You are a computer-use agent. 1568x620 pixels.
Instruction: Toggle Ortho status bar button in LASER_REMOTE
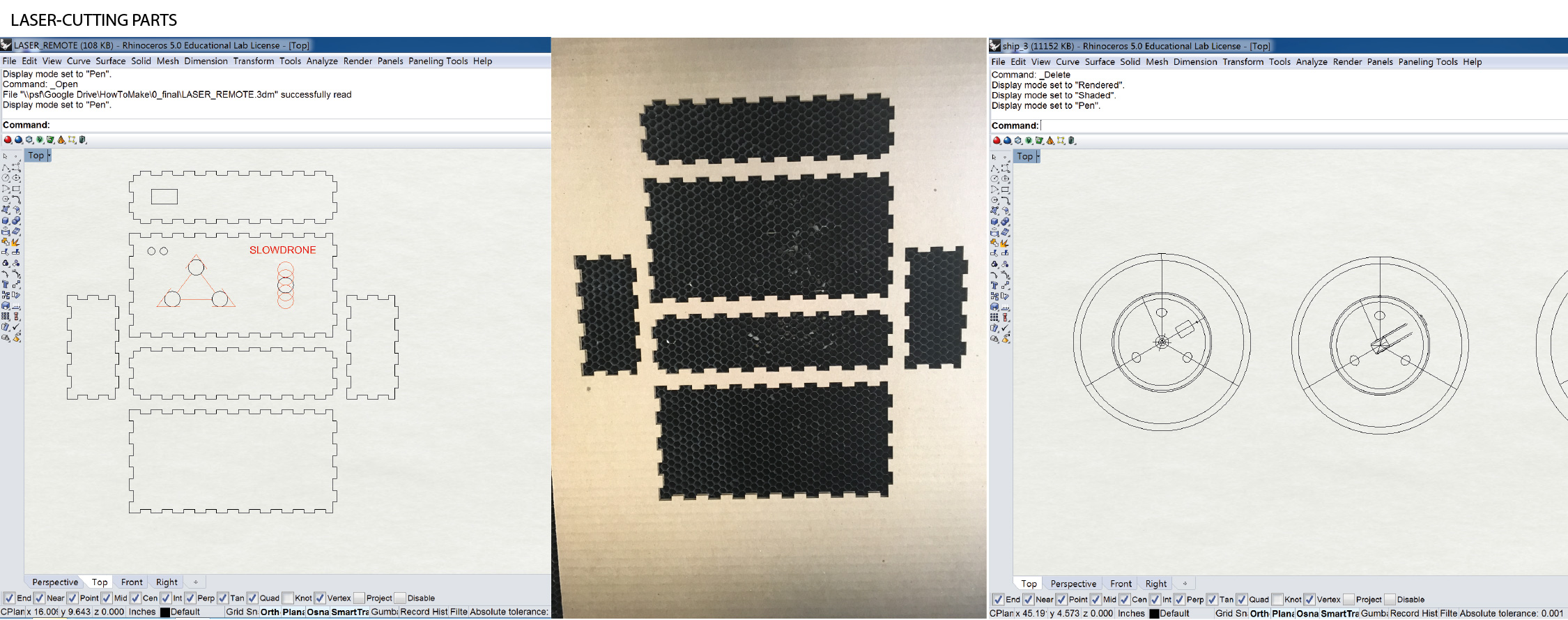coord(270,612)
